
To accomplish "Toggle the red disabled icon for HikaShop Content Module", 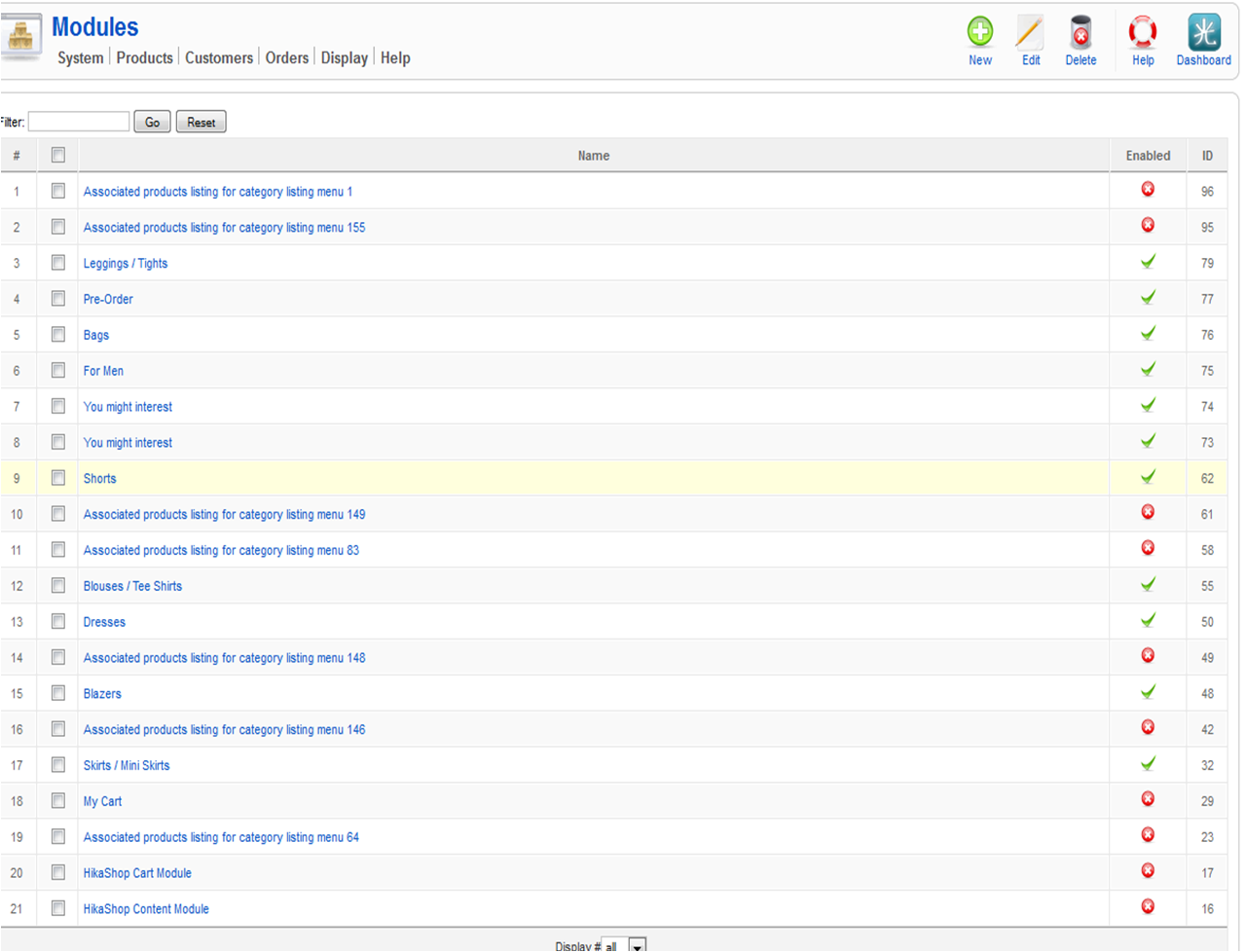I will point(1148,906).
